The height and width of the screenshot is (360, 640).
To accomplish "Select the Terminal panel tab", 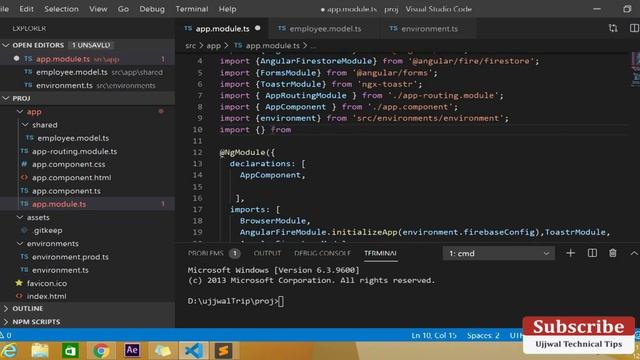I will (x=380, y=253).
